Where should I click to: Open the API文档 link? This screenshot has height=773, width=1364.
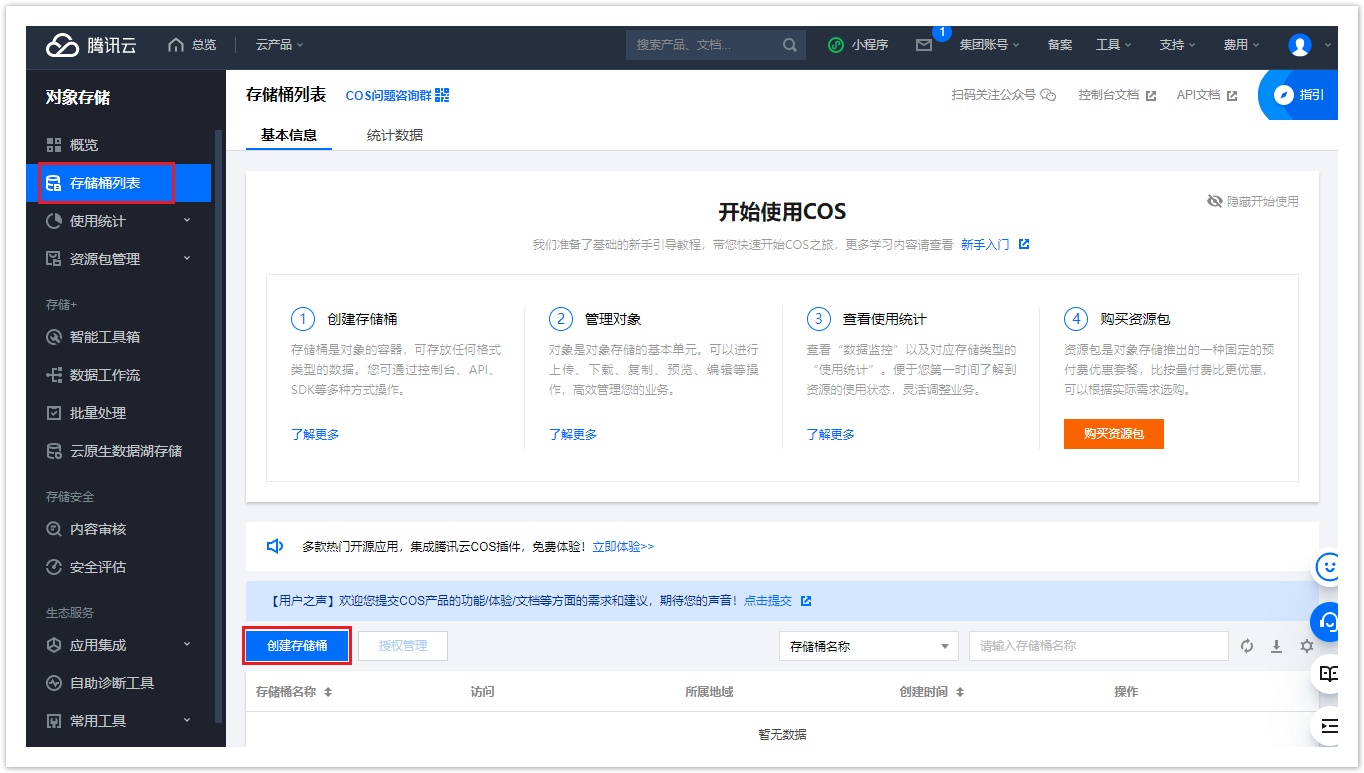tap(1206, 95)
